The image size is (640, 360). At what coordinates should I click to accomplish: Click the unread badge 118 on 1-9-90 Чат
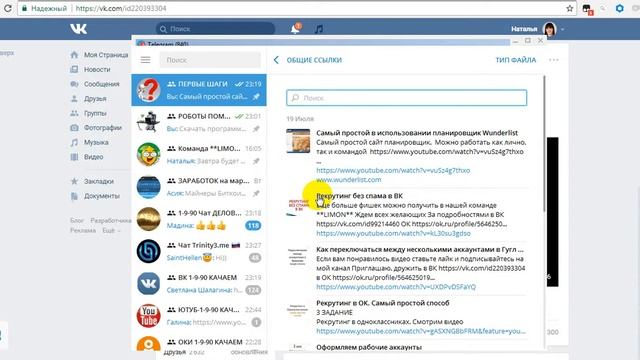pos(253,225)
